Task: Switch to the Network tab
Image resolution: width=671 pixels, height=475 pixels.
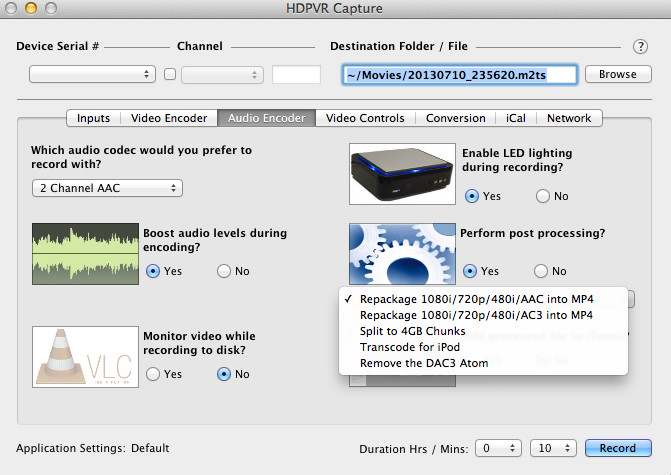Action: click(569, 118)
